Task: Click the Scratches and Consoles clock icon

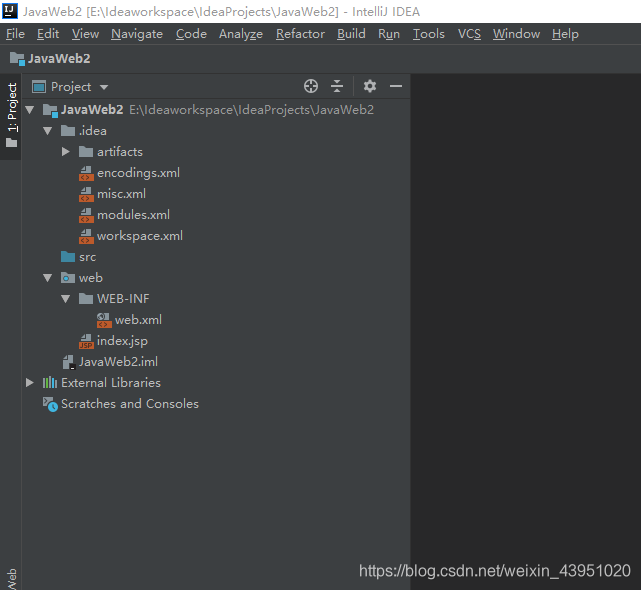Action: tap(50, 404)
